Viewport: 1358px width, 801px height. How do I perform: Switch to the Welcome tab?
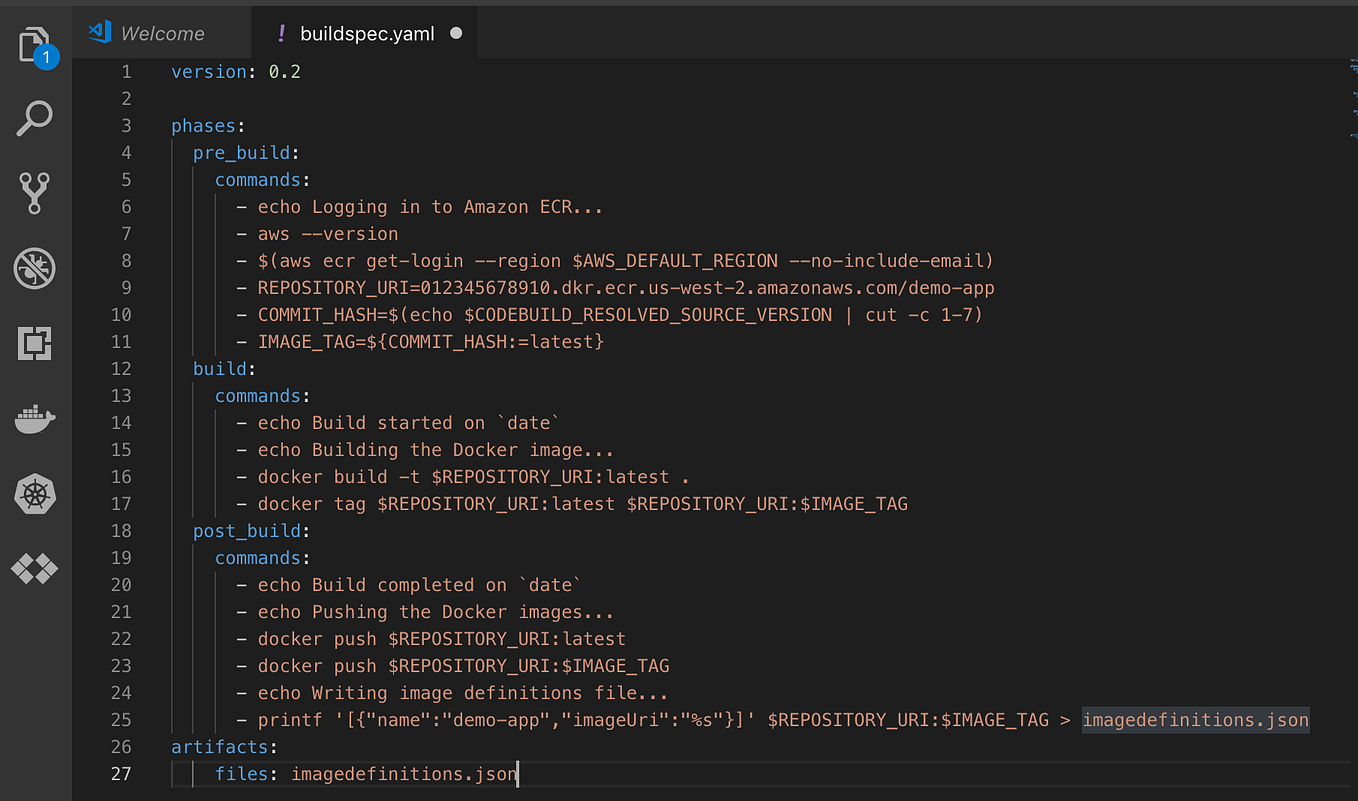162,32
